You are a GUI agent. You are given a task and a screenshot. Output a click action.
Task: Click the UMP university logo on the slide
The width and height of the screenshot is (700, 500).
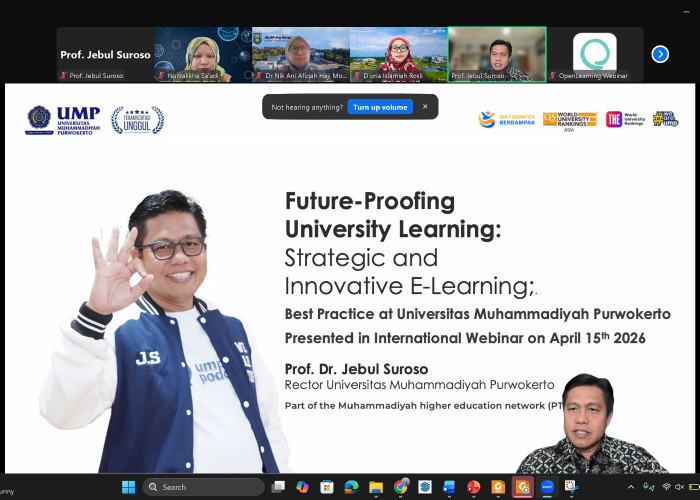[62, 120]
